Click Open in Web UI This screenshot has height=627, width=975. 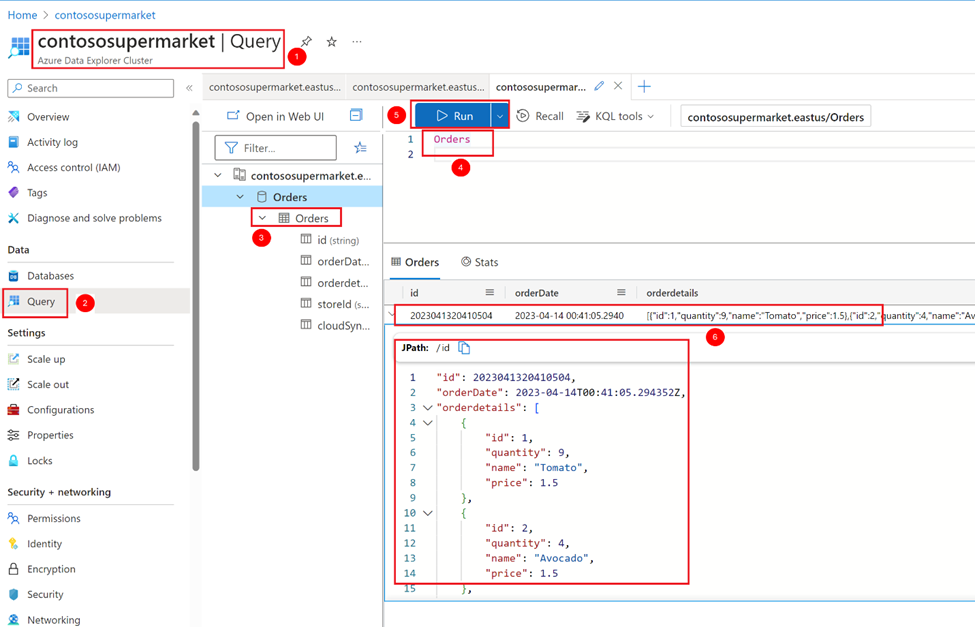click(275, 116)
